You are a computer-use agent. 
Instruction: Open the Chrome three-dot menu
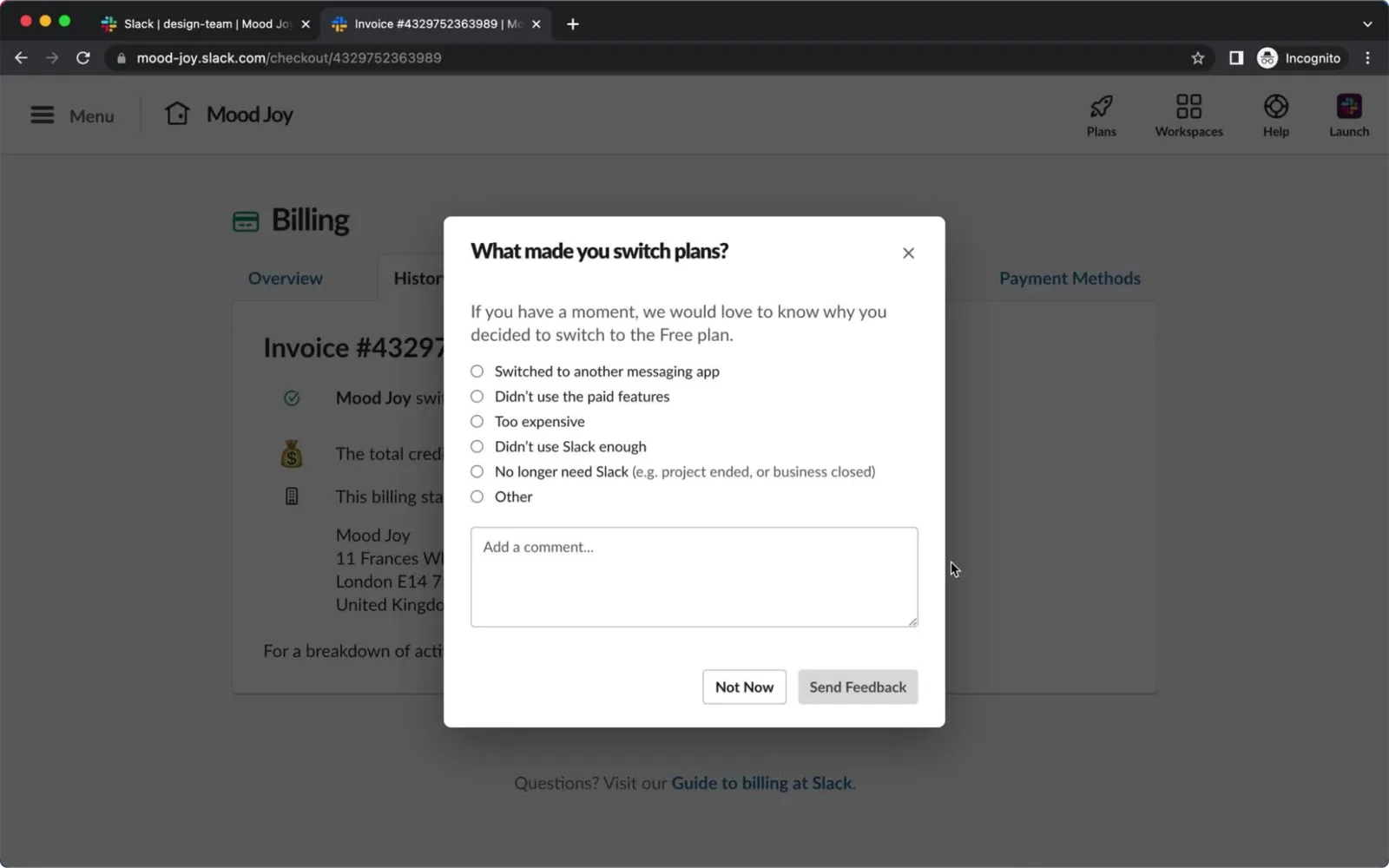[x=1367, y=58]
